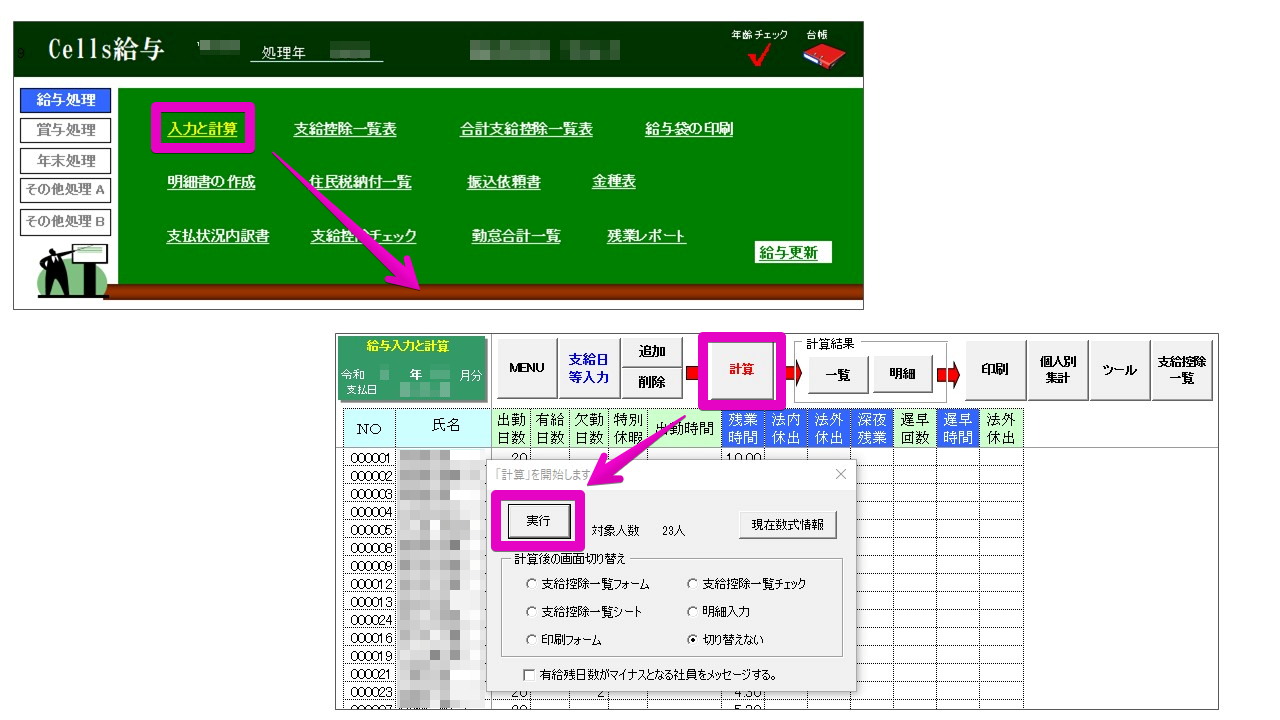1280x720 pixels.
Task: Click the 支給日等入力 button
Action: coord(588,368)
